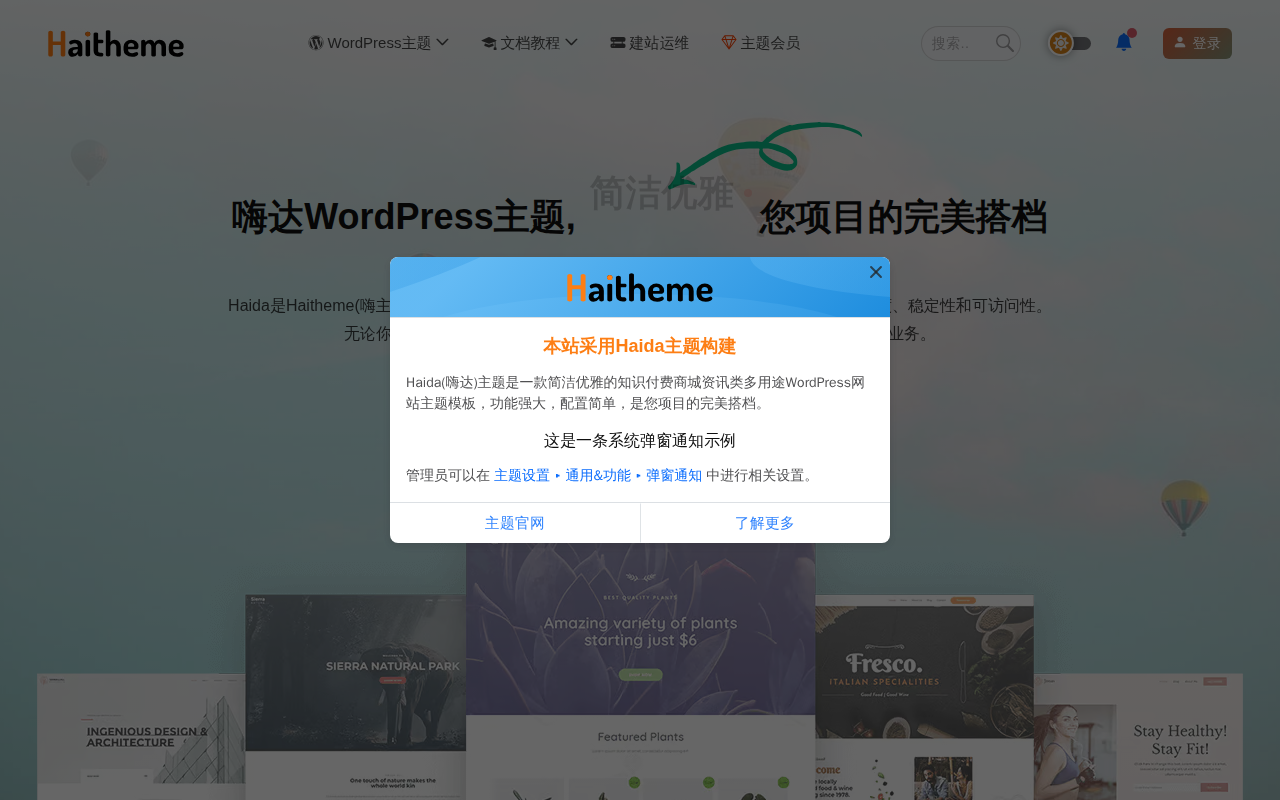Click the 了解更多 popup button
The height and width of the screenshot is (800, 1280).
[x=765, y=523]
